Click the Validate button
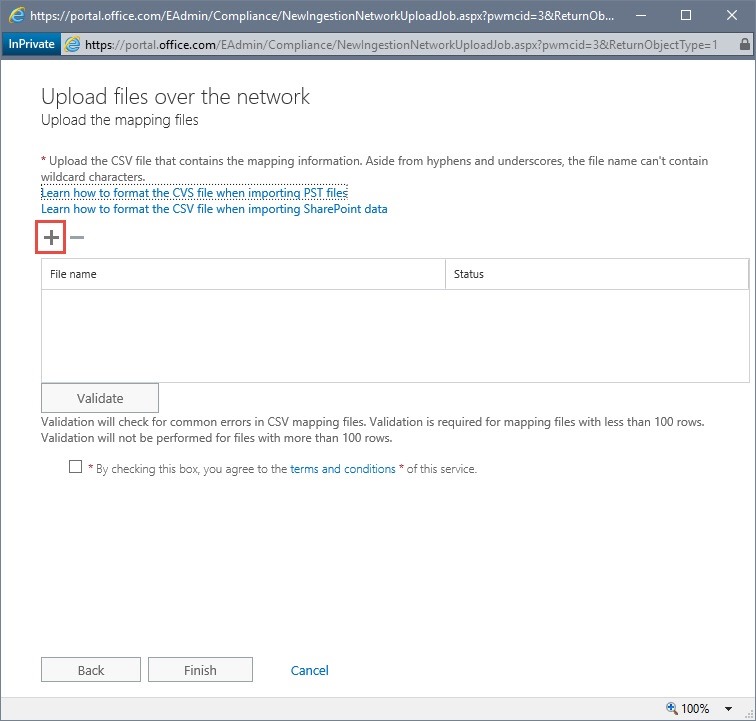Image resolution: width=756 pixels, height=721 pixels. (x=100, y=398)
